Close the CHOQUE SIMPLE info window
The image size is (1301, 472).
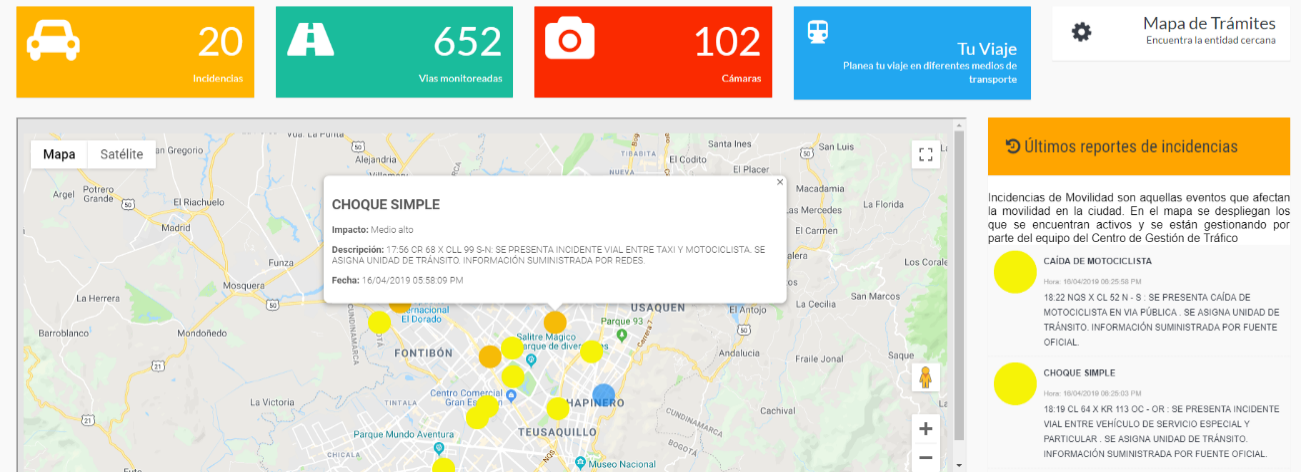(x=780, y=182)
